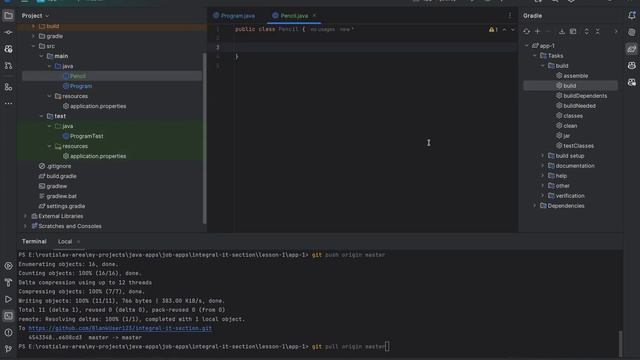Select the Terminal tab header
Viewport: 640px width, 360px height.
(34, 242)
